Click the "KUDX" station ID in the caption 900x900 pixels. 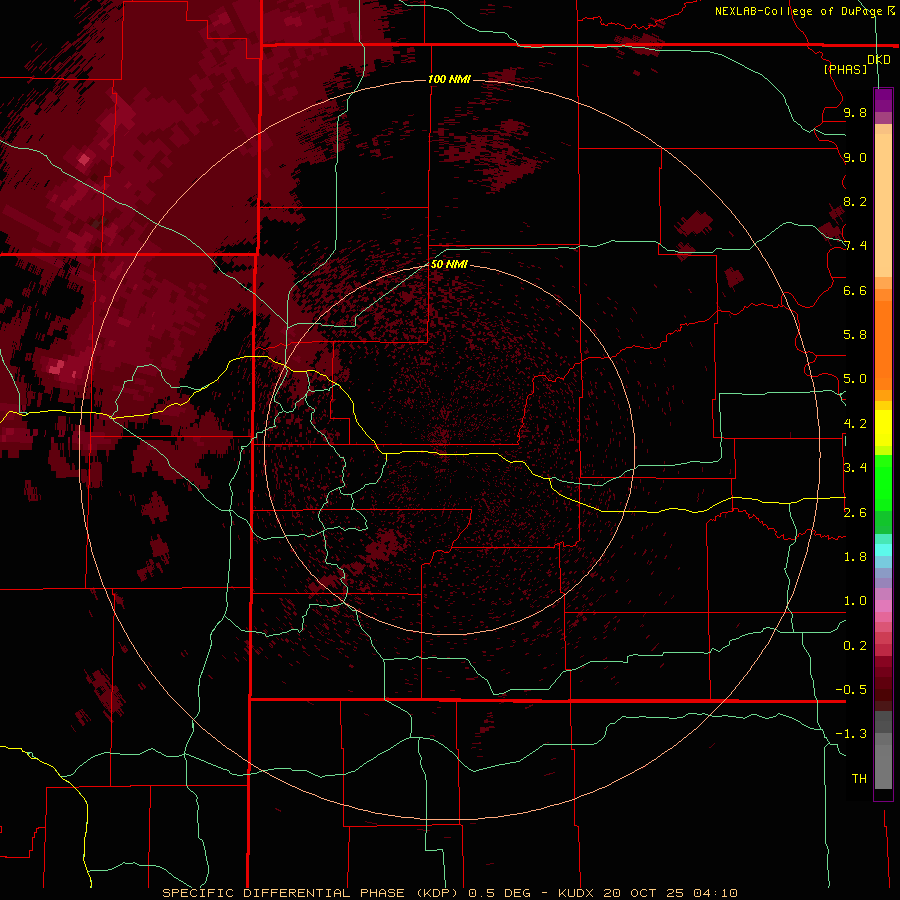point(576,893)
